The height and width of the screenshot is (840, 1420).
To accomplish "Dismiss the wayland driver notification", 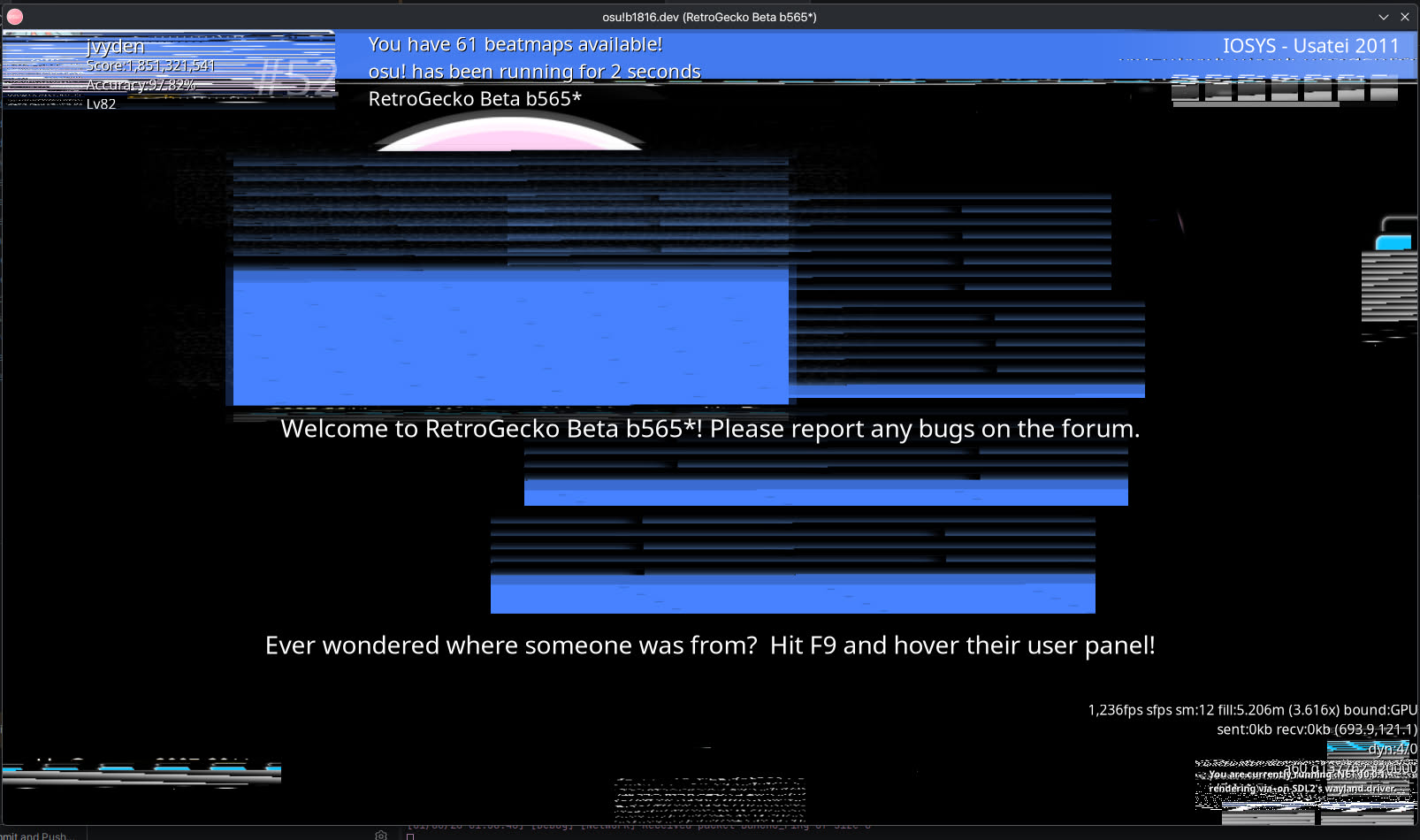I will (x=1305, y=782).
